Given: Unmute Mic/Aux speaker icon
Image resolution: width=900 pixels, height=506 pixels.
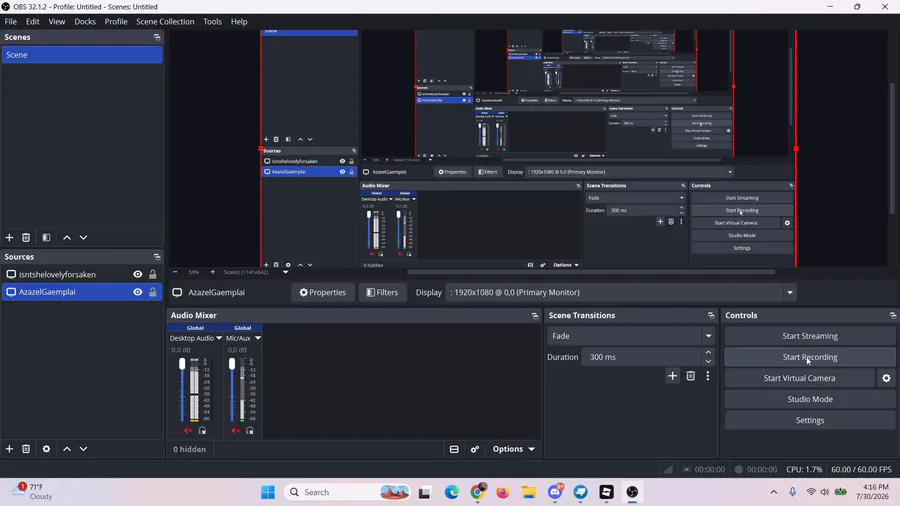Looking at the screenshot, I should [235, 430].
